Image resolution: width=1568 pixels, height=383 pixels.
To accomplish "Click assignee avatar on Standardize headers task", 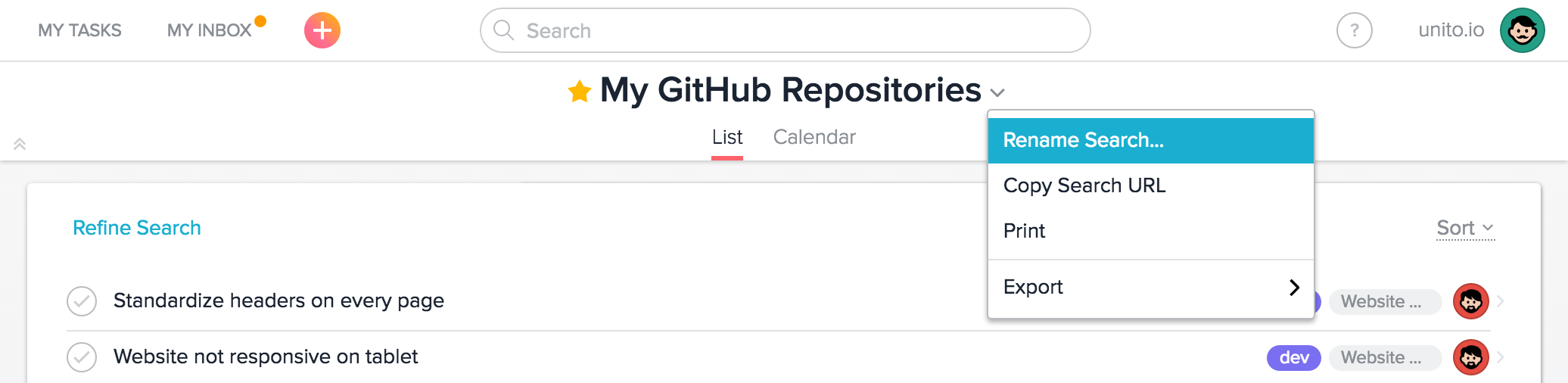I will pos(1471,301).
